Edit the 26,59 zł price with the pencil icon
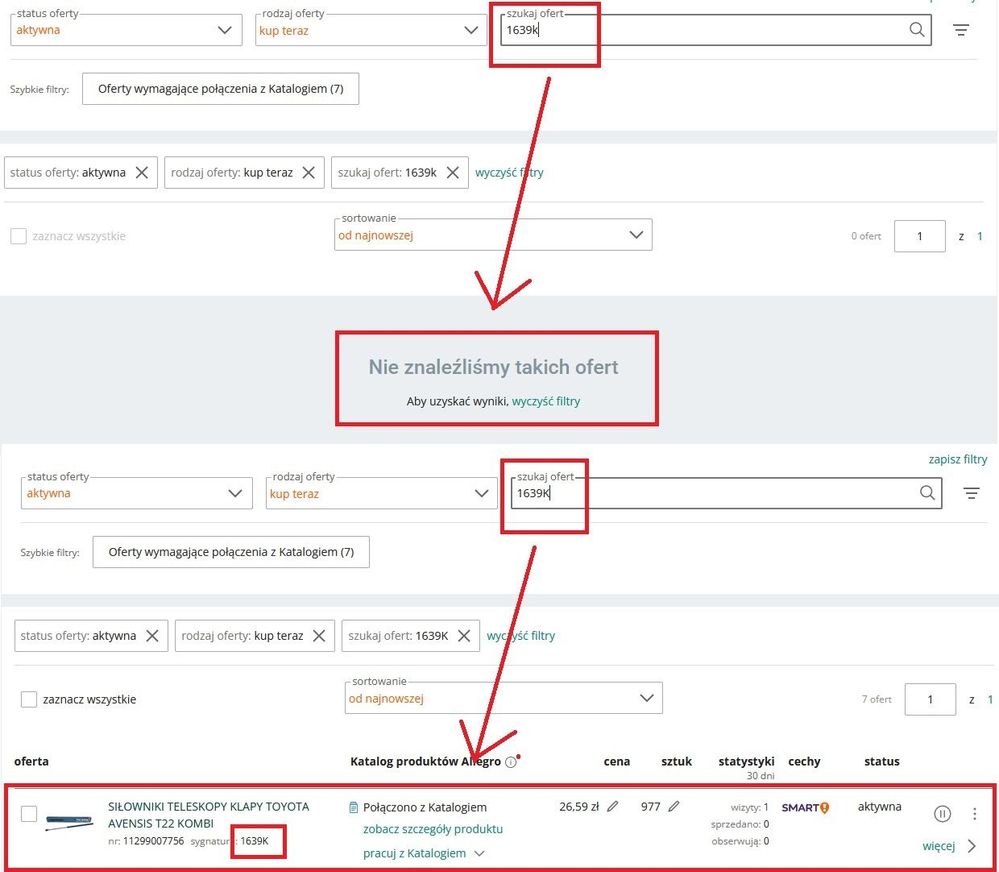Viewport: 999px width, 872px height. [x=612, y=806]
